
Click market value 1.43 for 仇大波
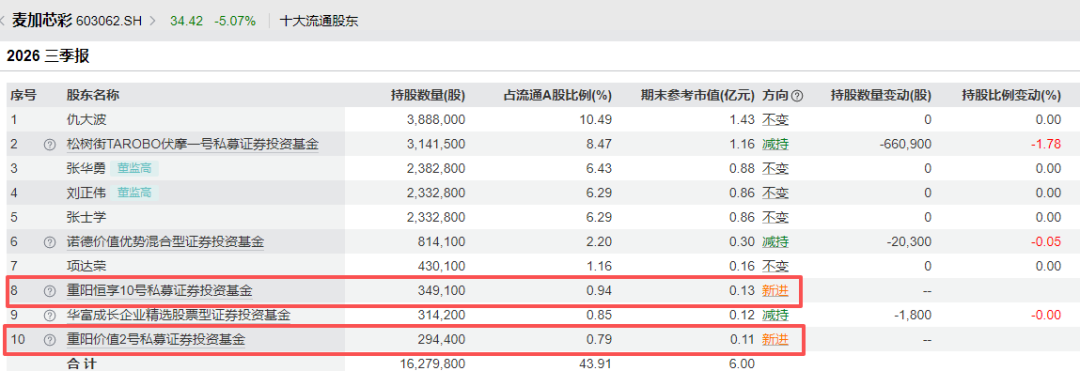point(742,120)
